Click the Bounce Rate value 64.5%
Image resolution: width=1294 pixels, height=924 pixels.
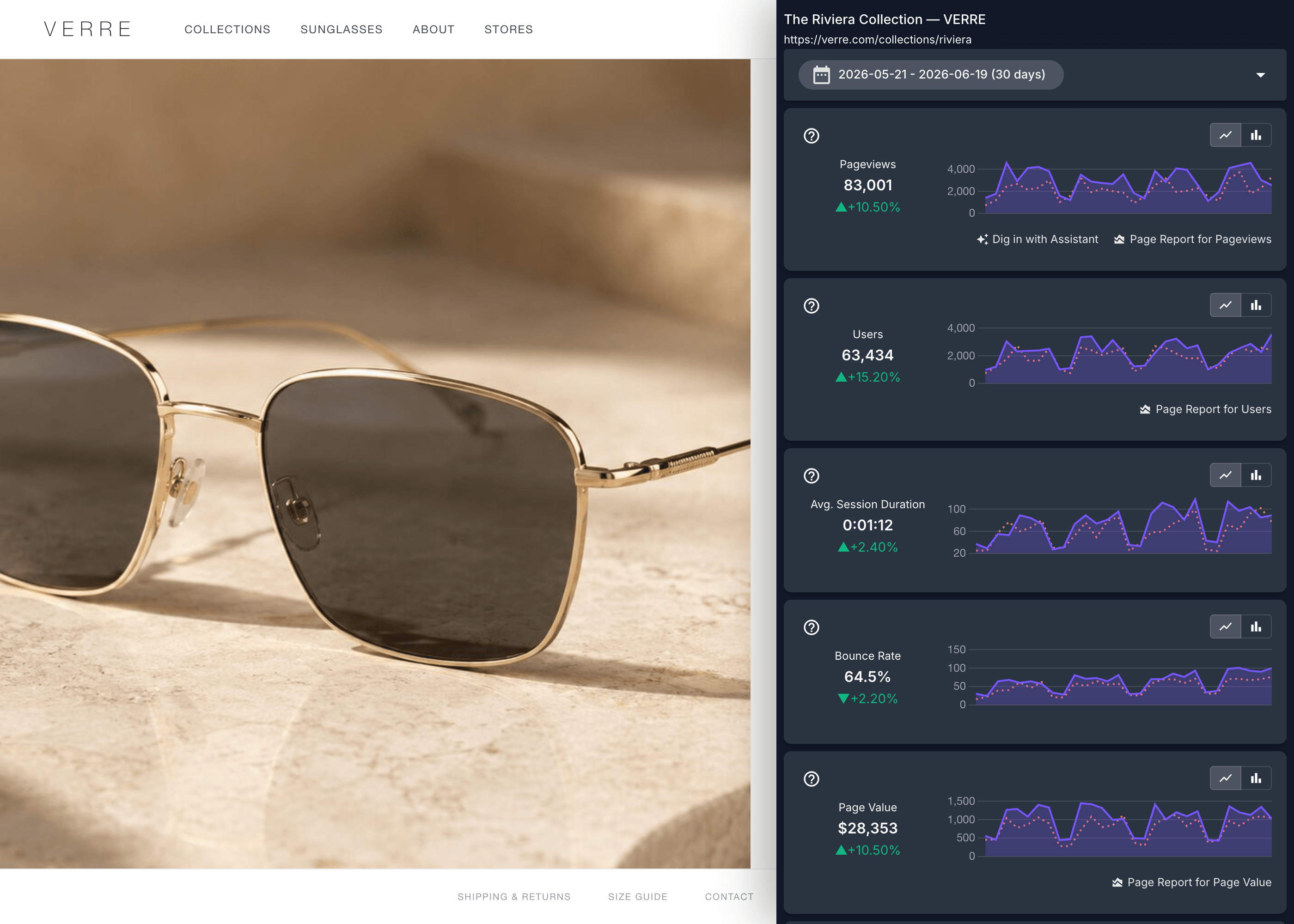[x=868, y=677]
